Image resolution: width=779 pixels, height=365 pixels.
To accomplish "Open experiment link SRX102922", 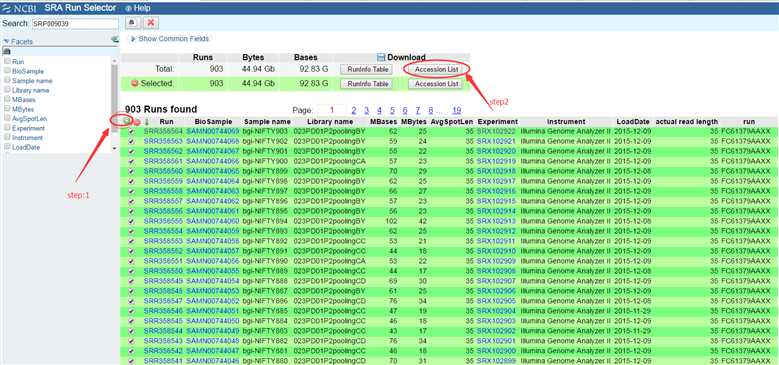I will (x=496, y=132).
